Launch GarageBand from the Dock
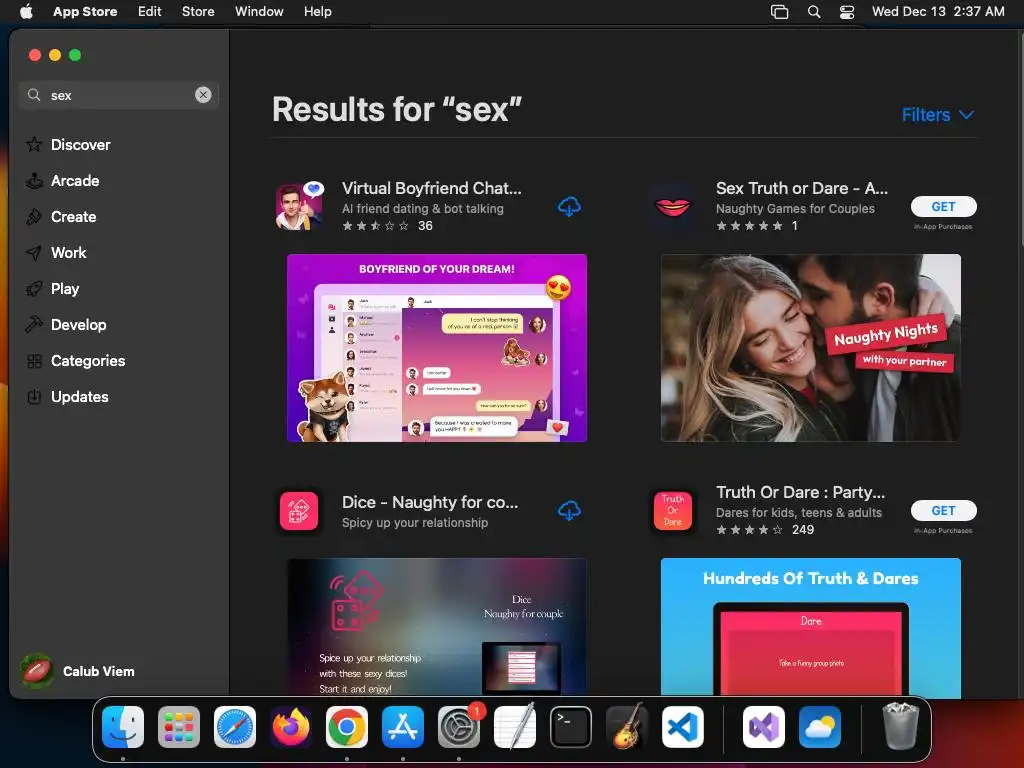Image resolution: width=1024 pixels, height=768 pixels. pos(627,727)
